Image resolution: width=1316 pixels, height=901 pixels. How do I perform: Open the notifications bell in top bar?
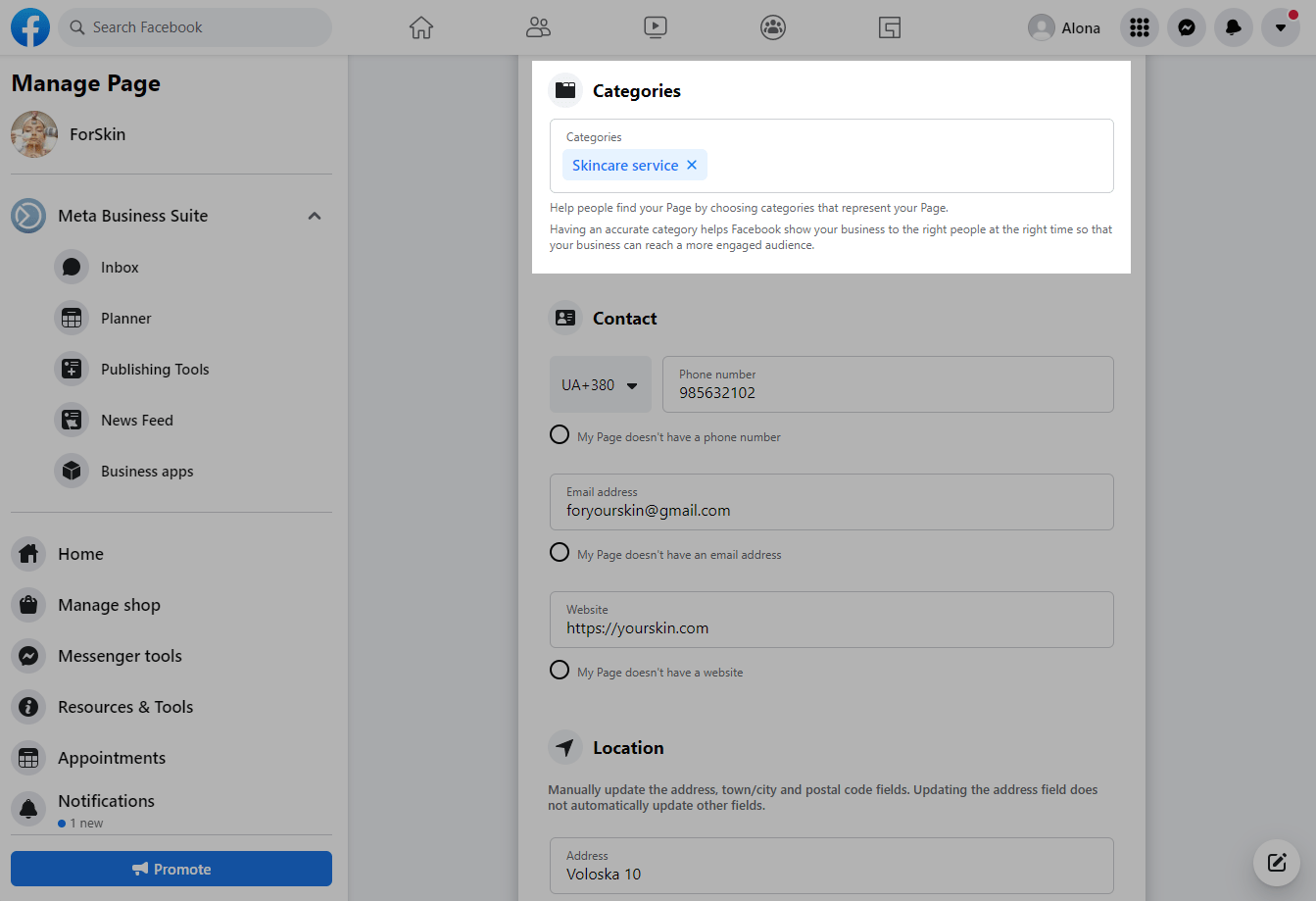(x=1233, y=27)
